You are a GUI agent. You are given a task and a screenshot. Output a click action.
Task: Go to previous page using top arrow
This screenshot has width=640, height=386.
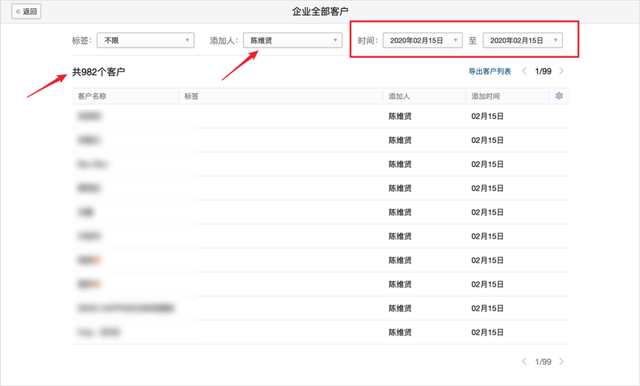(x=524, y=71)
